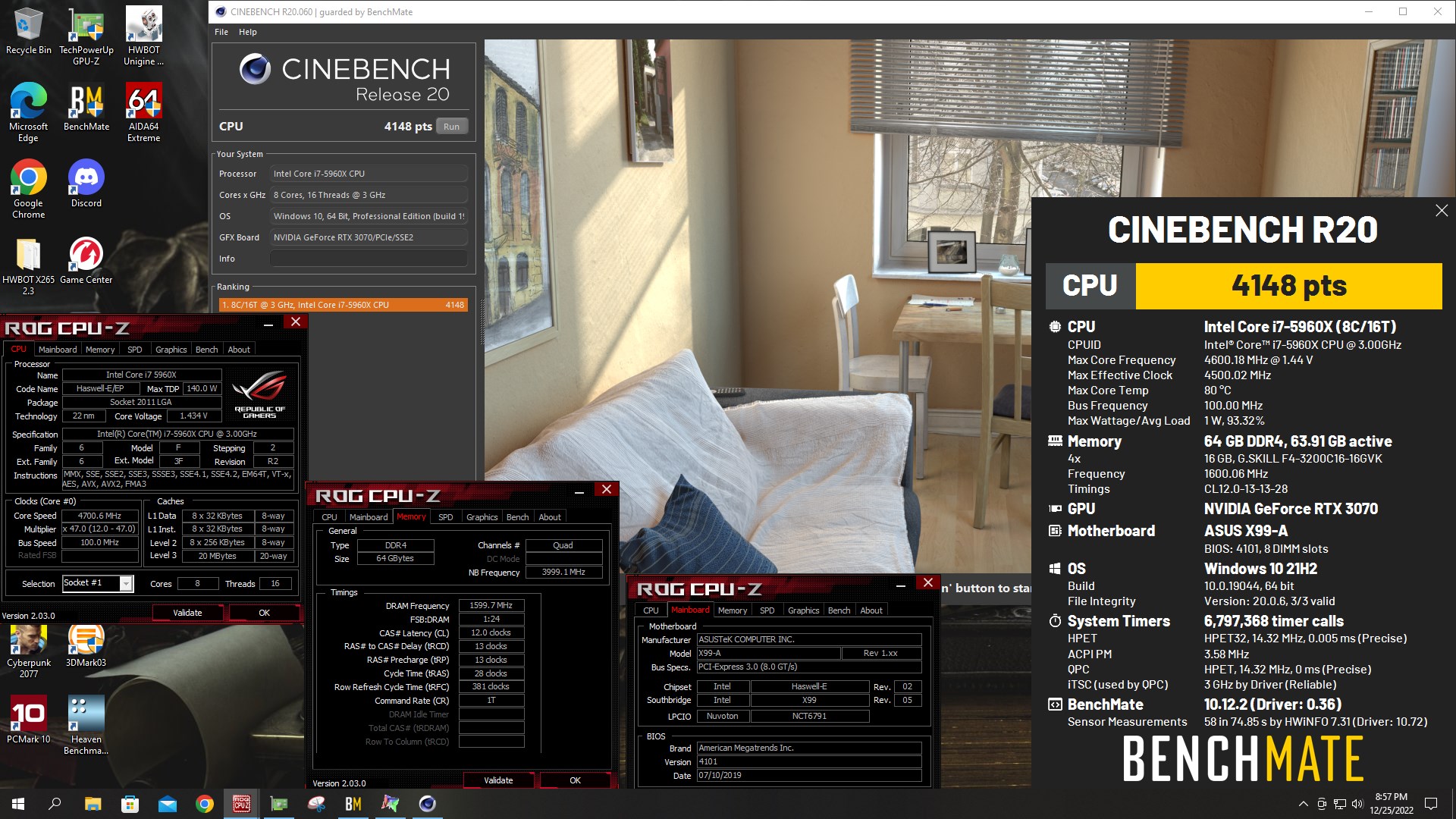Open Graphics tab in Mainboard CPU-Z window
This screenshot has height=819, width=1456.
point(803,610)
